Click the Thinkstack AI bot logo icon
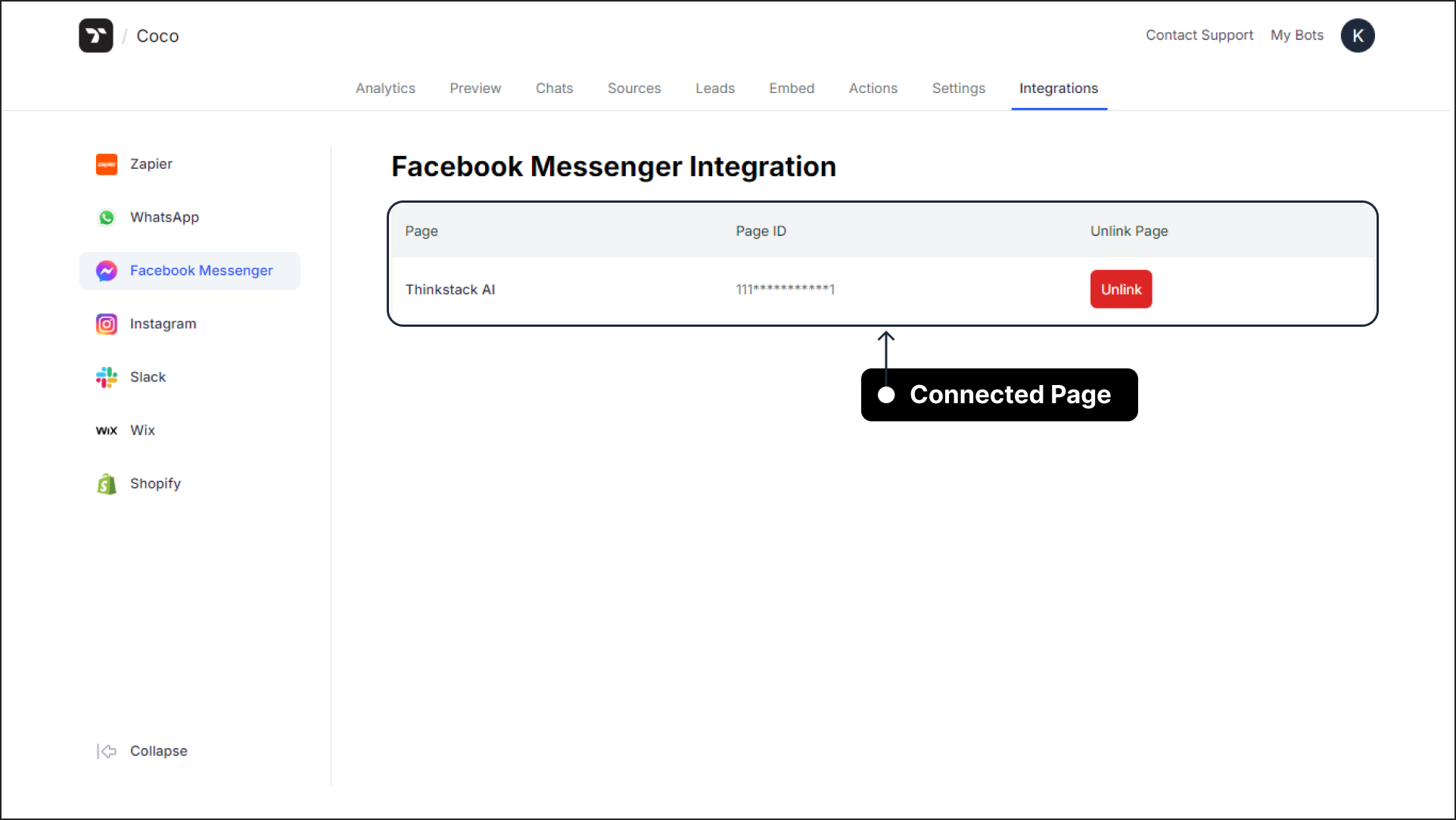The height and width of the screenshot is (820, 1456). point(97,36)
